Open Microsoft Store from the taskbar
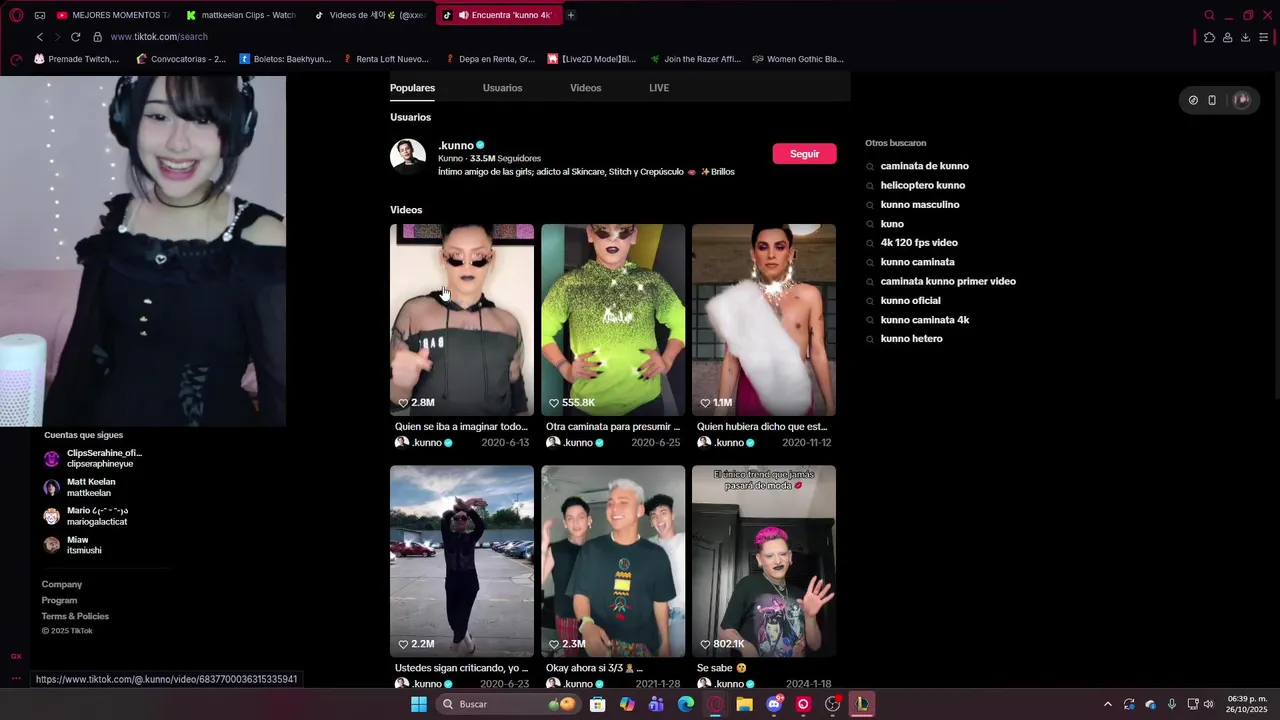Screen dimensions: 1280x720 pyautogui.click(x=597, y=704)
